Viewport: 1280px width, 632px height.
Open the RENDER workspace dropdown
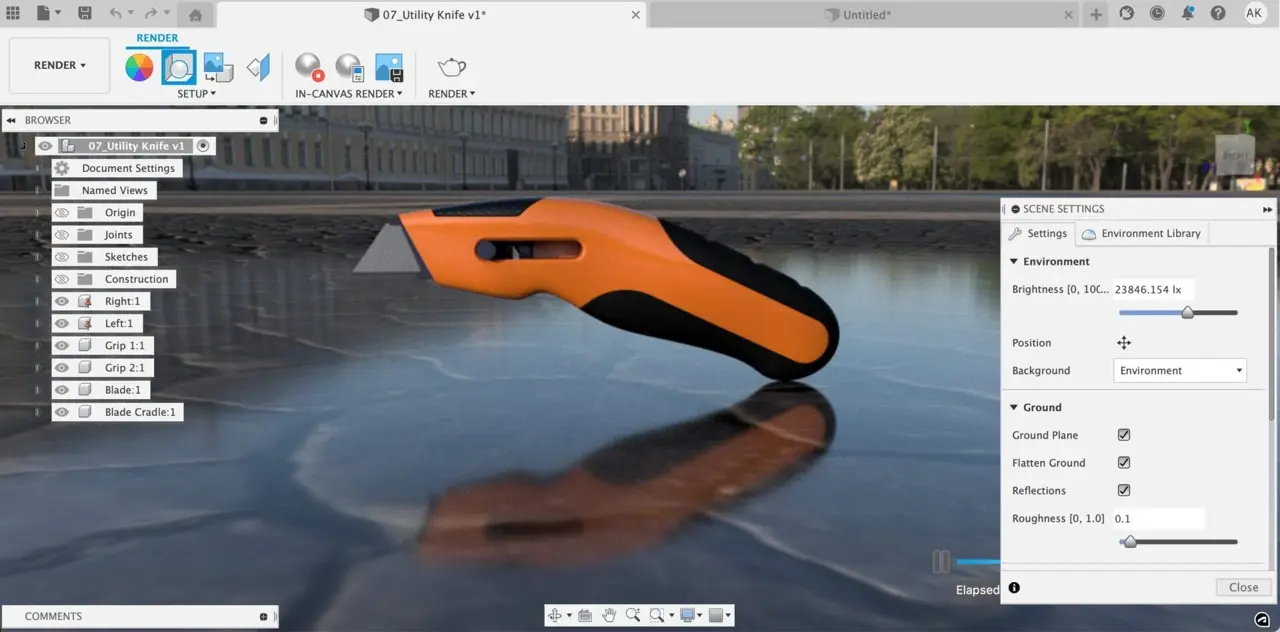(60, 66)
